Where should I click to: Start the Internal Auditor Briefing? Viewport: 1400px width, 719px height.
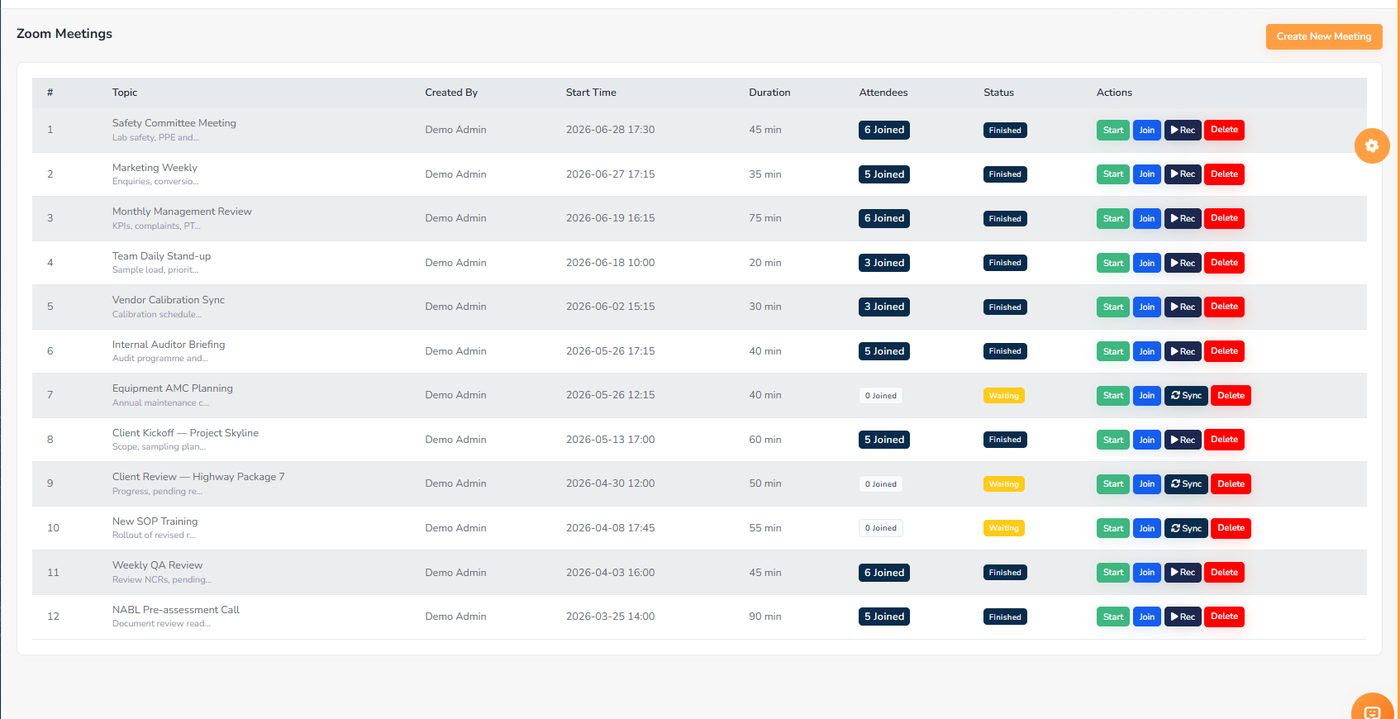(1113, 351)
